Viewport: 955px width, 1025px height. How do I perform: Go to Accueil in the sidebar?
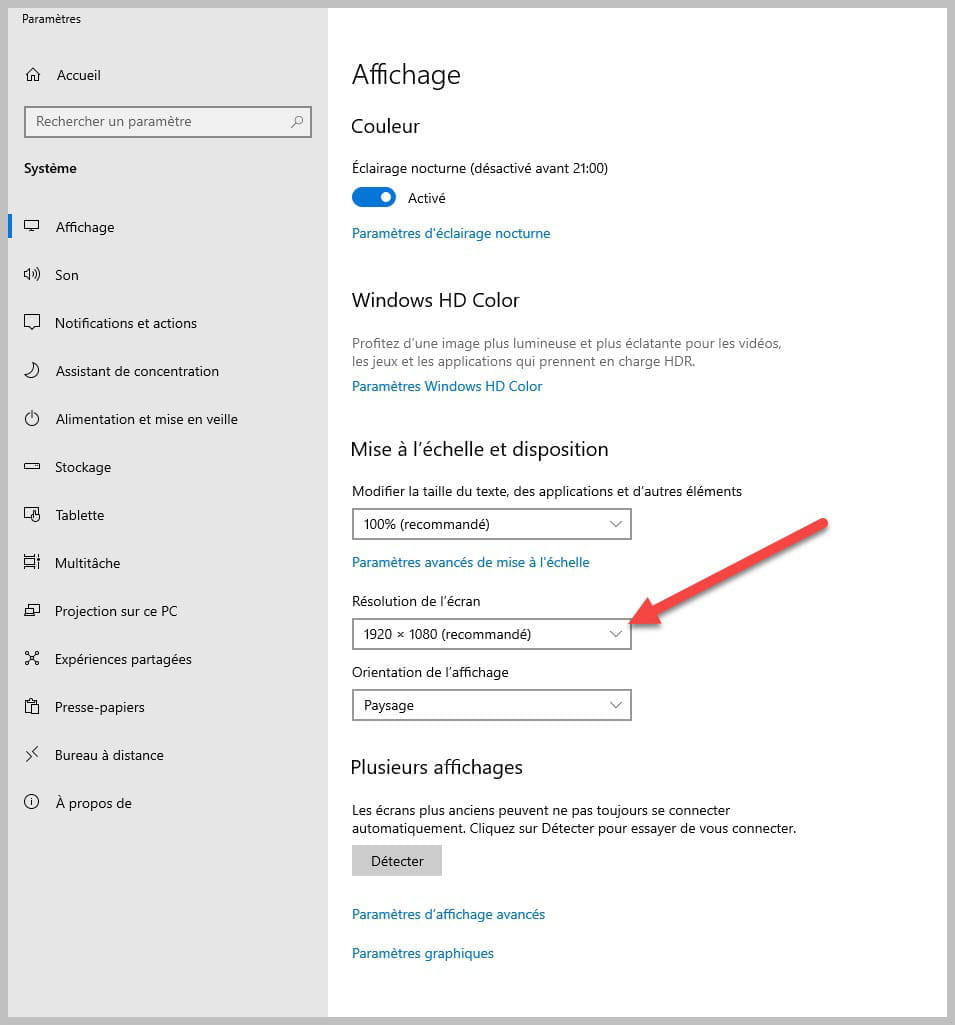(x=78, y=75)
